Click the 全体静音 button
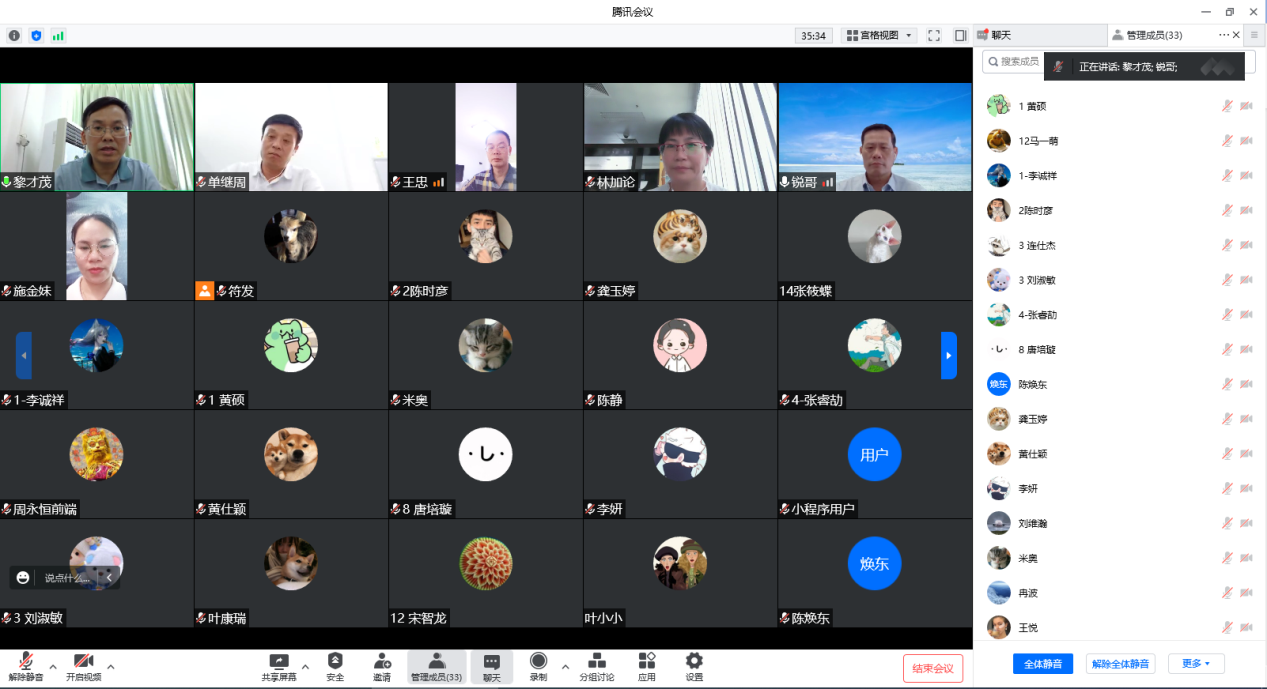The image size is (1267, 689). [1043, 664]
